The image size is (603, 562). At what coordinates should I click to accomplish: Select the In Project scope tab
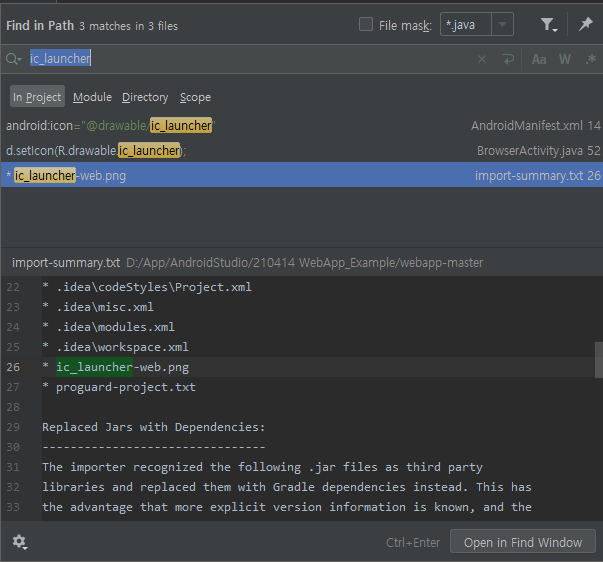click(37, 97)
